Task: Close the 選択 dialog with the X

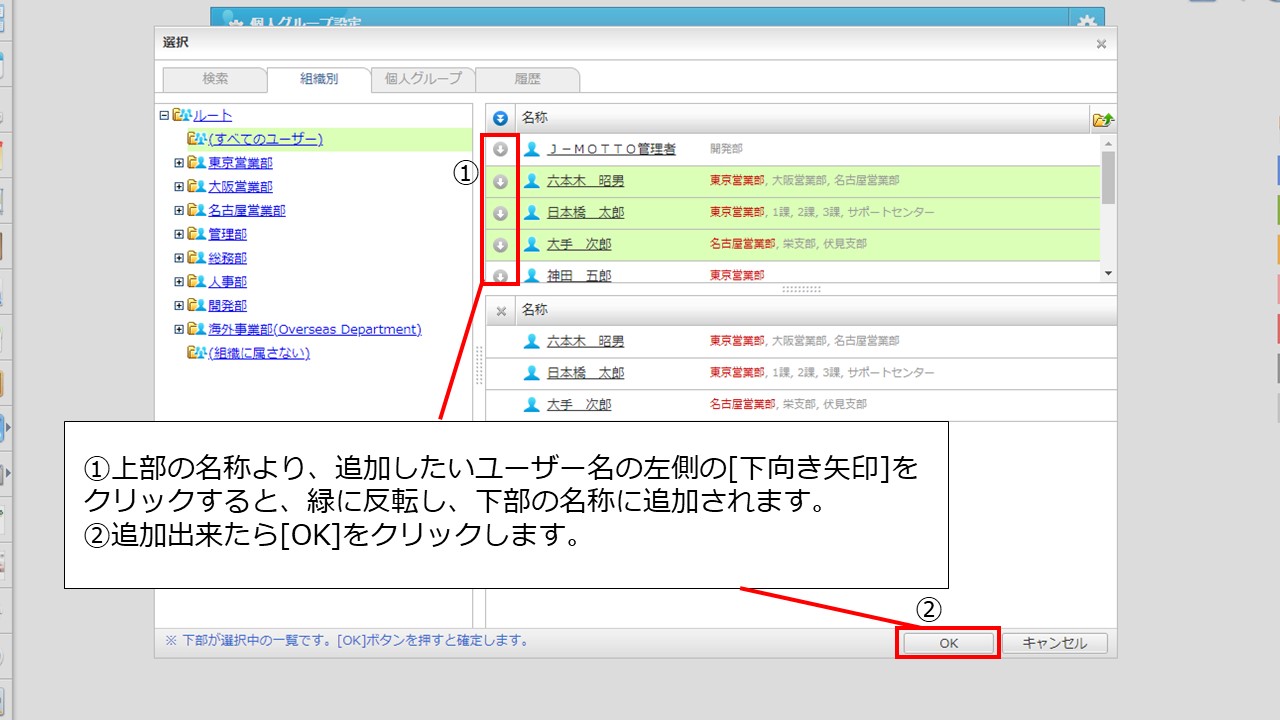Action: pos(1101,44)
